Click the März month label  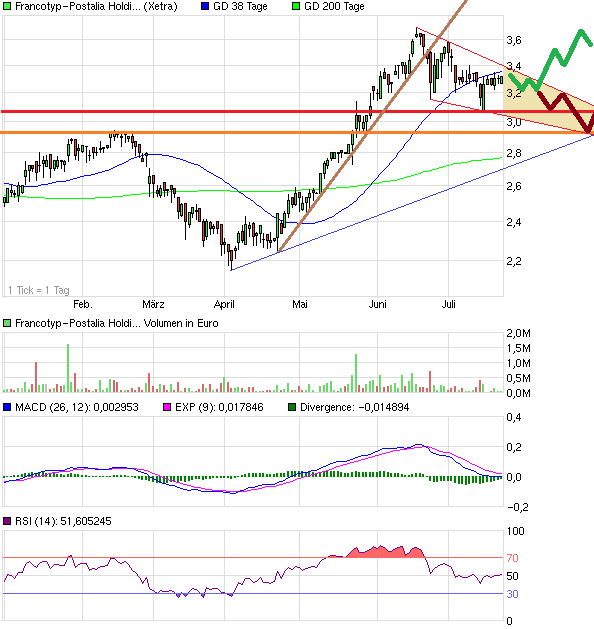(153, 304)
